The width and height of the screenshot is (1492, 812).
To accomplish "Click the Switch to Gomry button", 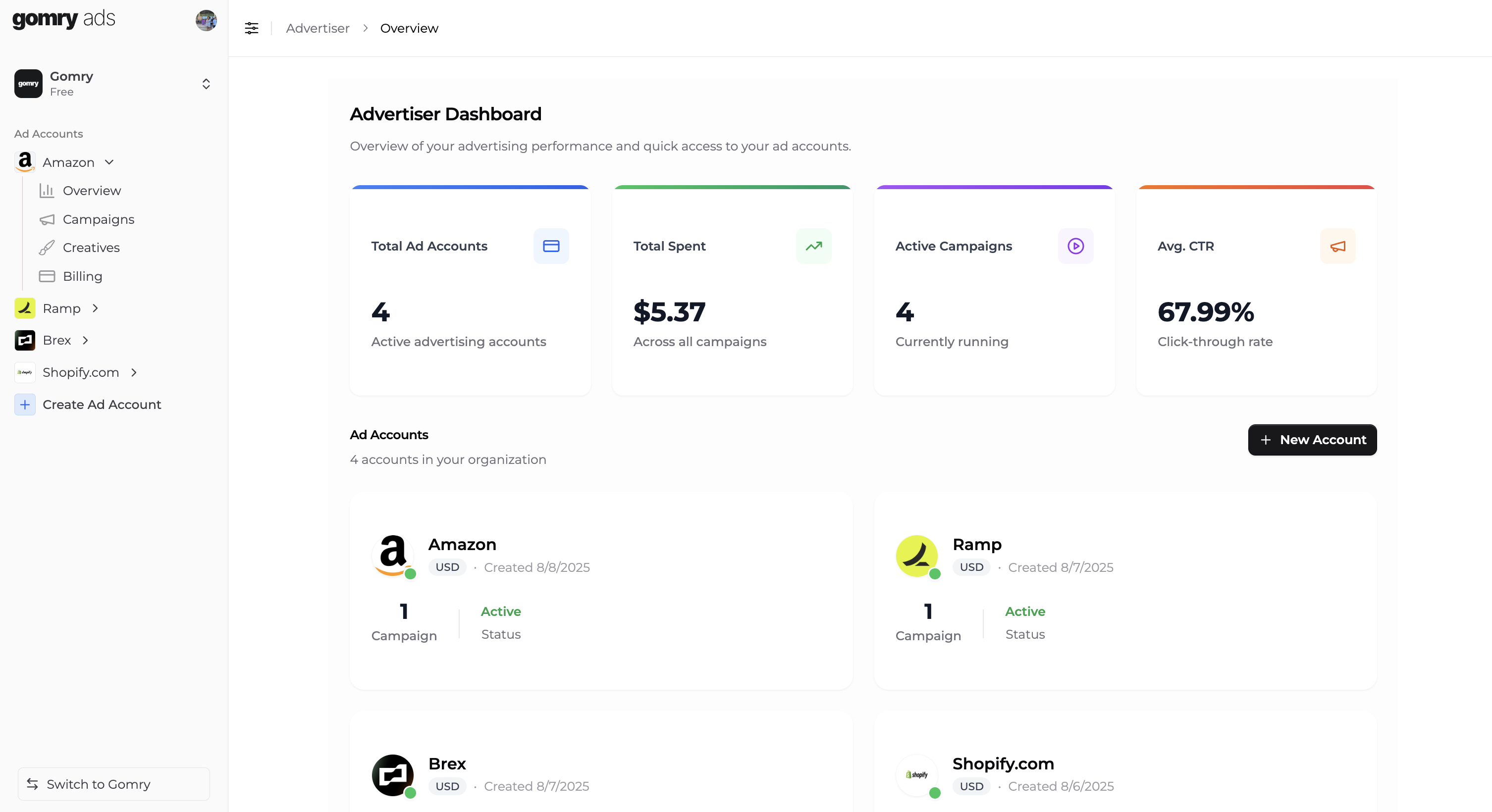I will pyautogui.click(x=113, y=784).
